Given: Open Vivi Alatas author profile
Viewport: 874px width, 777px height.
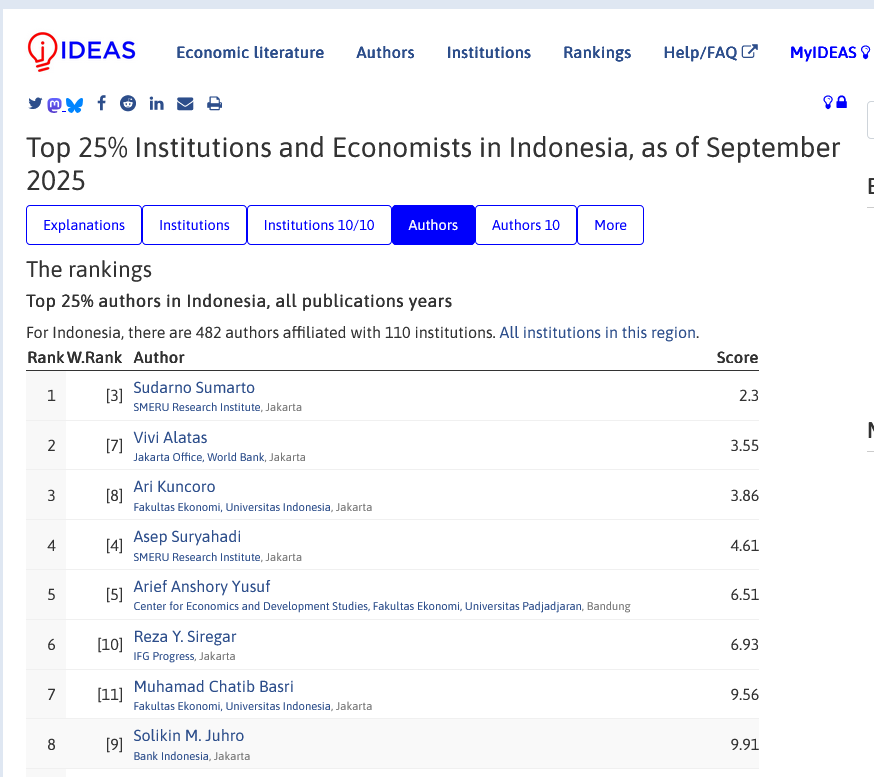Looking at the screenshot, I should [170, 438].
